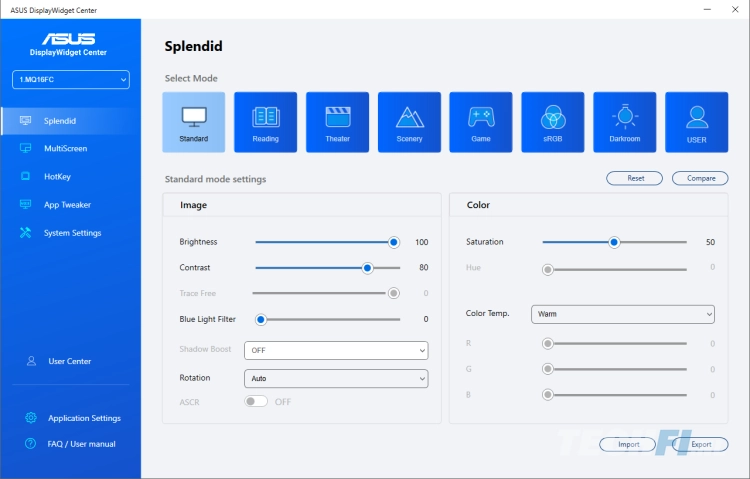
Task: Click the Brightness slider handle
Action: [x=394, y=242]
